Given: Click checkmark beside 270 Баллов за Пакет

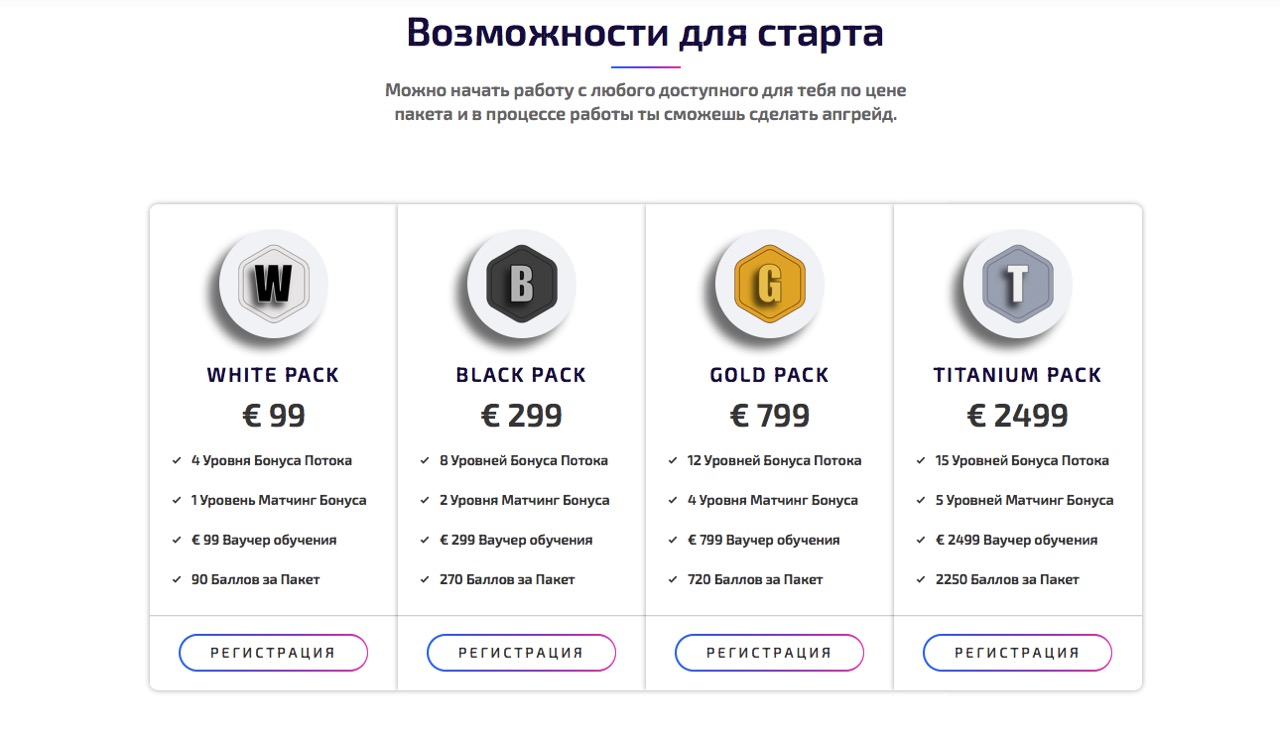Looking at the screenshot, I should 425,580.
